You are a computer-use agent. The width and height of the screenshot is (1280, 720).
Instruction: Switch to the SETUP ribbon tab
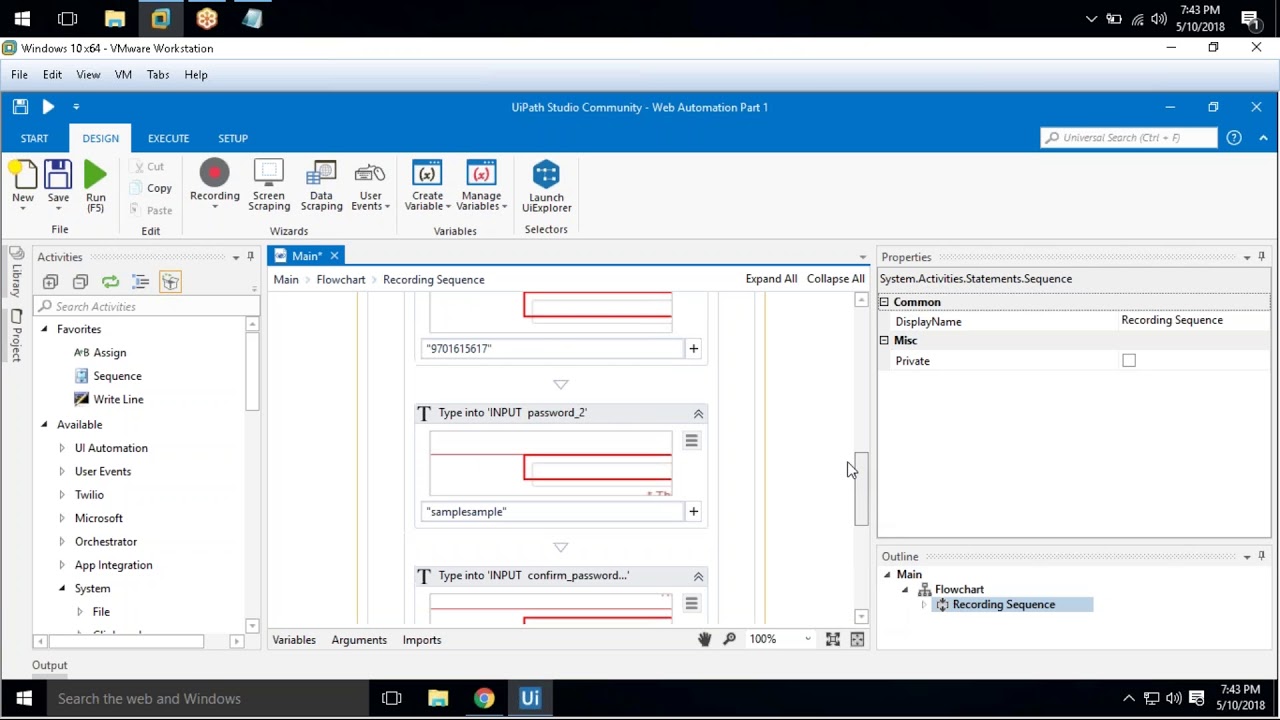(233, 138)
